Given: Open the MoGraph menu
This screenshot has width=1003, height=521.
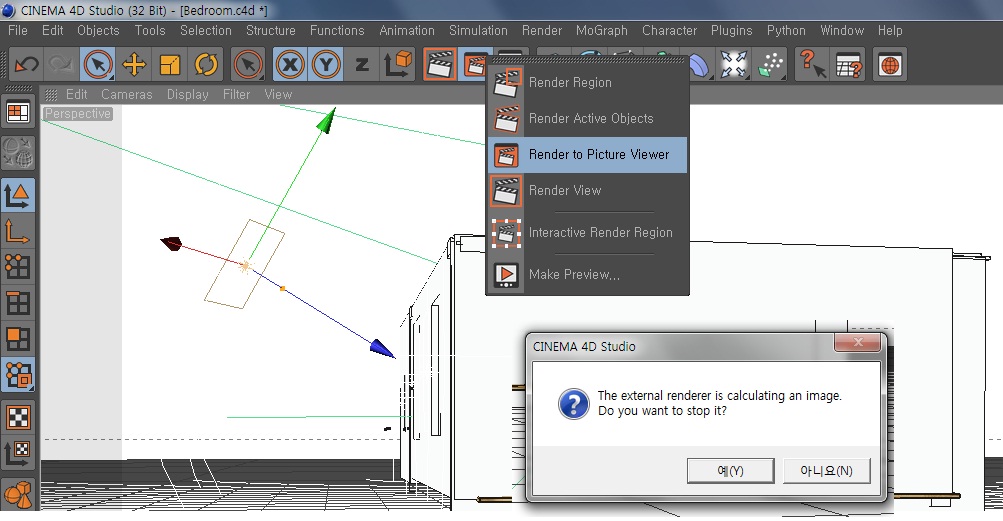Looking at the screenshot, I should point(601,31).
